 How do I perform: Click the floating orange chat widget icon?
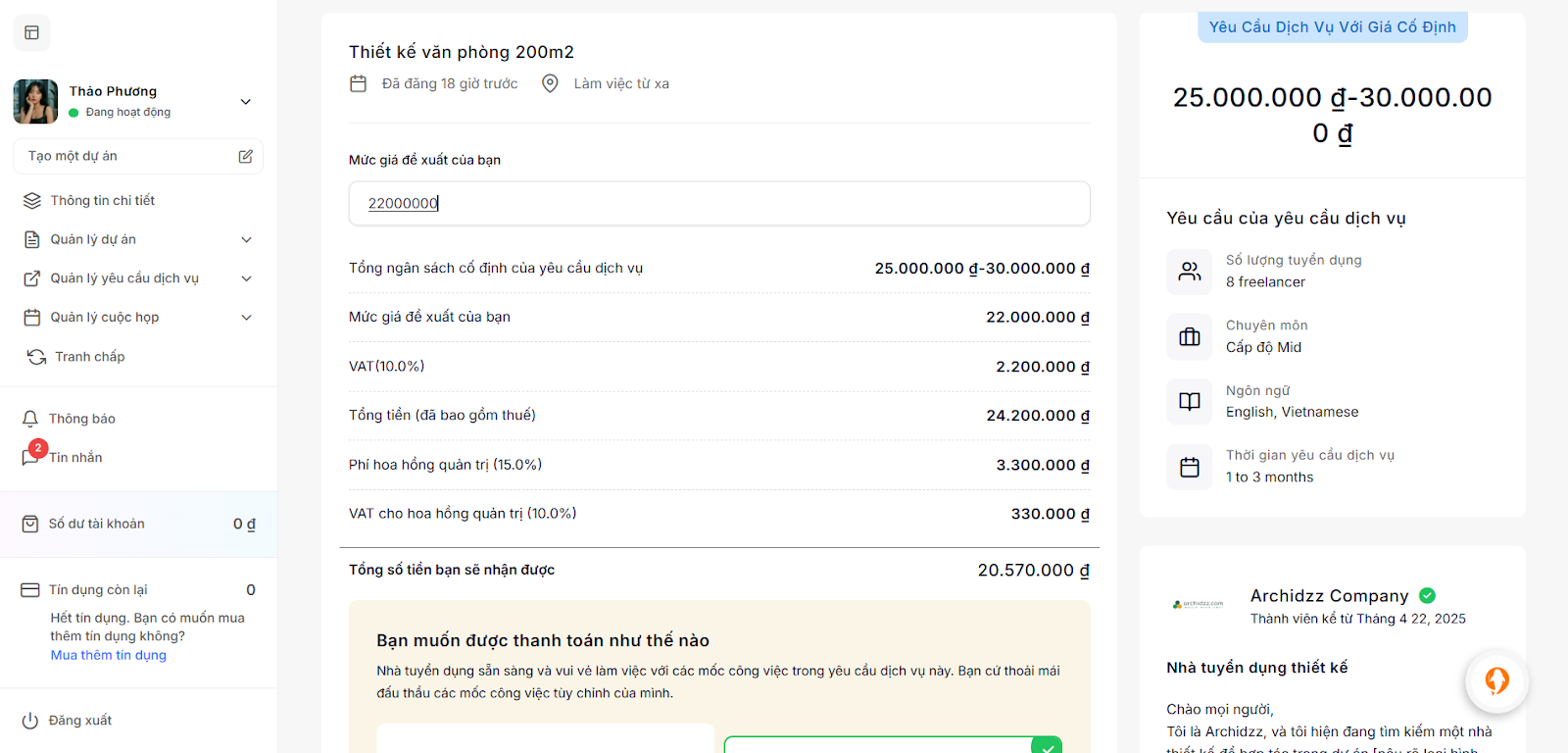coord(1496,680)
